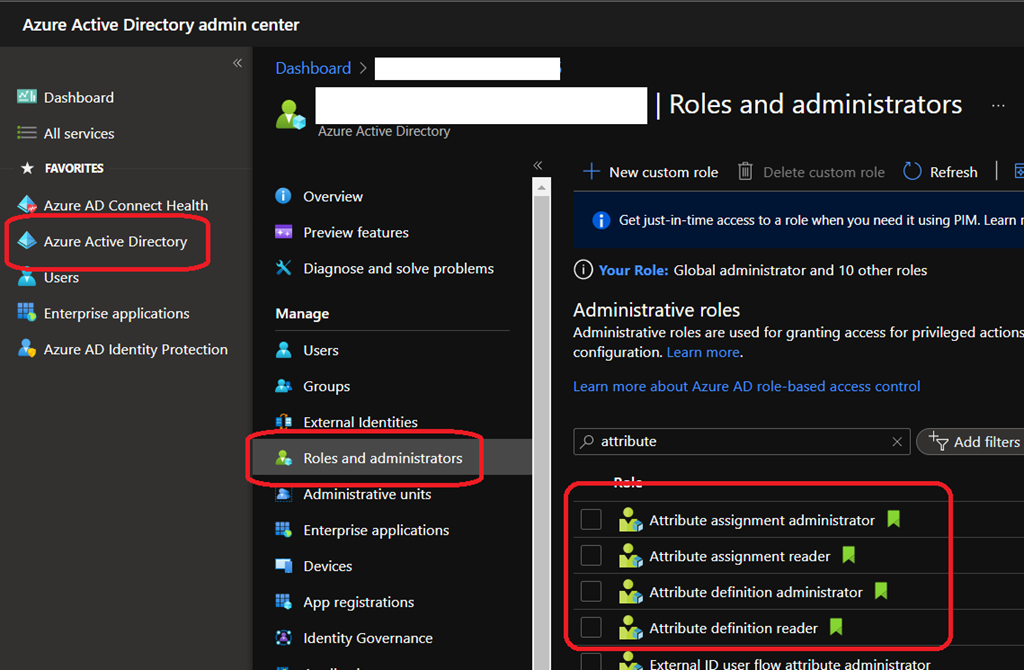
Task: Tick the Attribute definition administrator checkbox
Action: 591,592
